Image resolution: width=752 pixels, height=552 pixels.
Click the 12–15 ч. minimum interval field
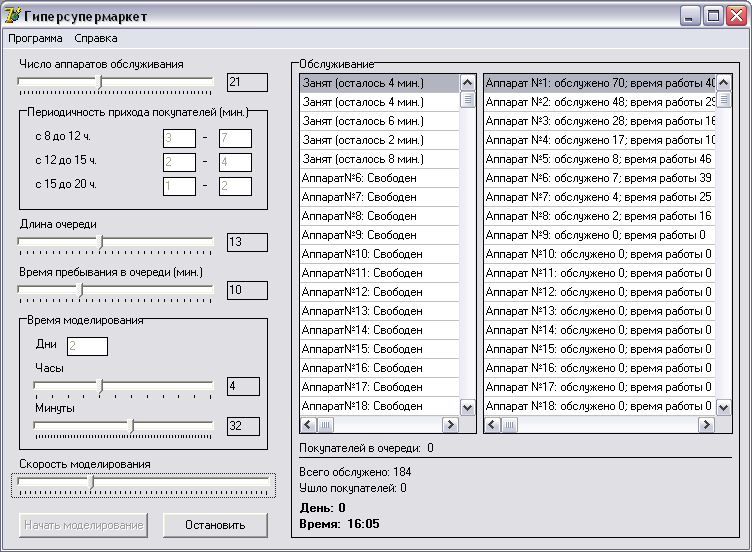179,162
